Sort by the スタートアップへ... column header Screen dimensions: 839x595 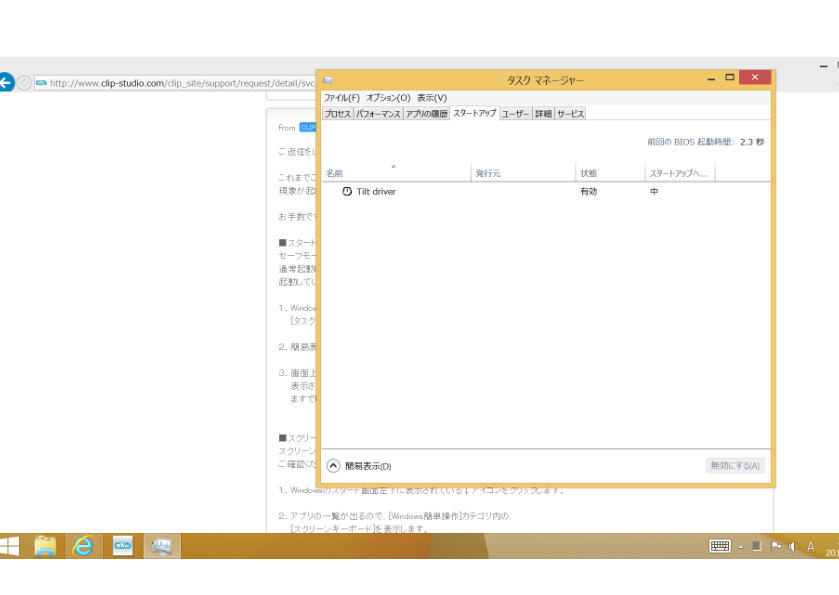[x=680, y=173]
